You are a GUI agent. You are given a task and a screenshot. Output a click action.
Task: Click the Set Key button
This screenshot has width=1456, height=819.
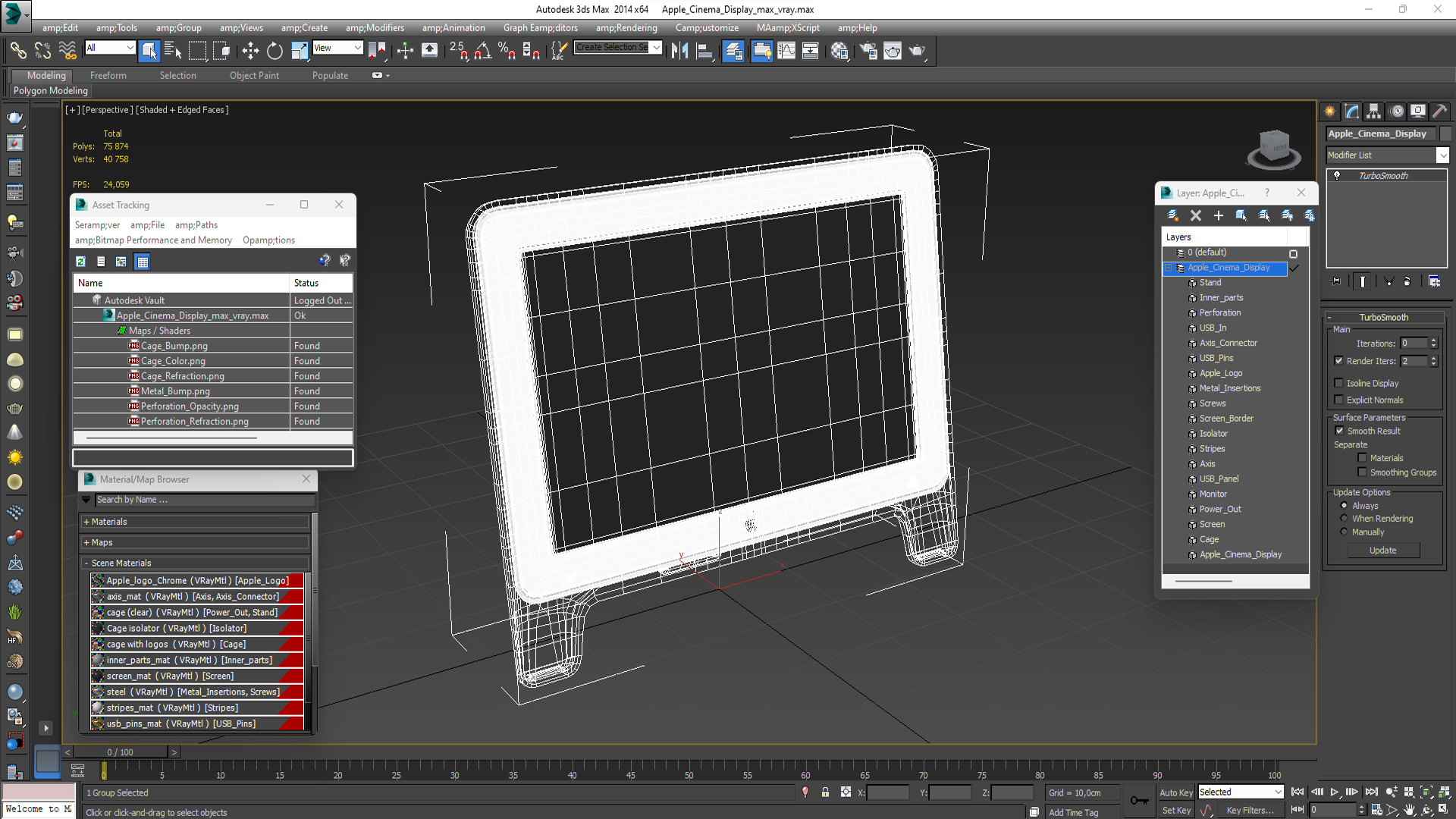[x=1176, y=810]
